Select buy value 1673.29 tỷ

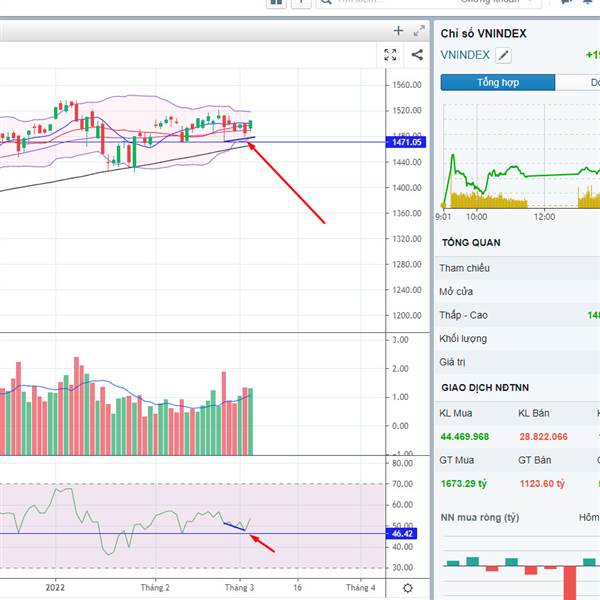[463, 484]
